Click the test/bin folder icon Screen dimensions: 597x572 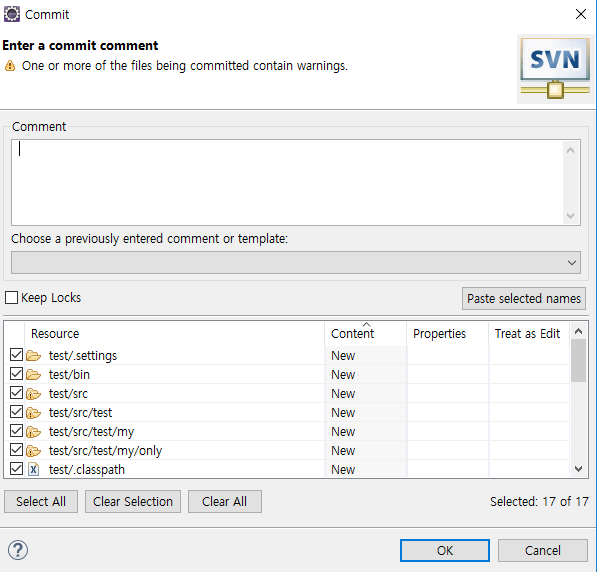tap(34, 375)
